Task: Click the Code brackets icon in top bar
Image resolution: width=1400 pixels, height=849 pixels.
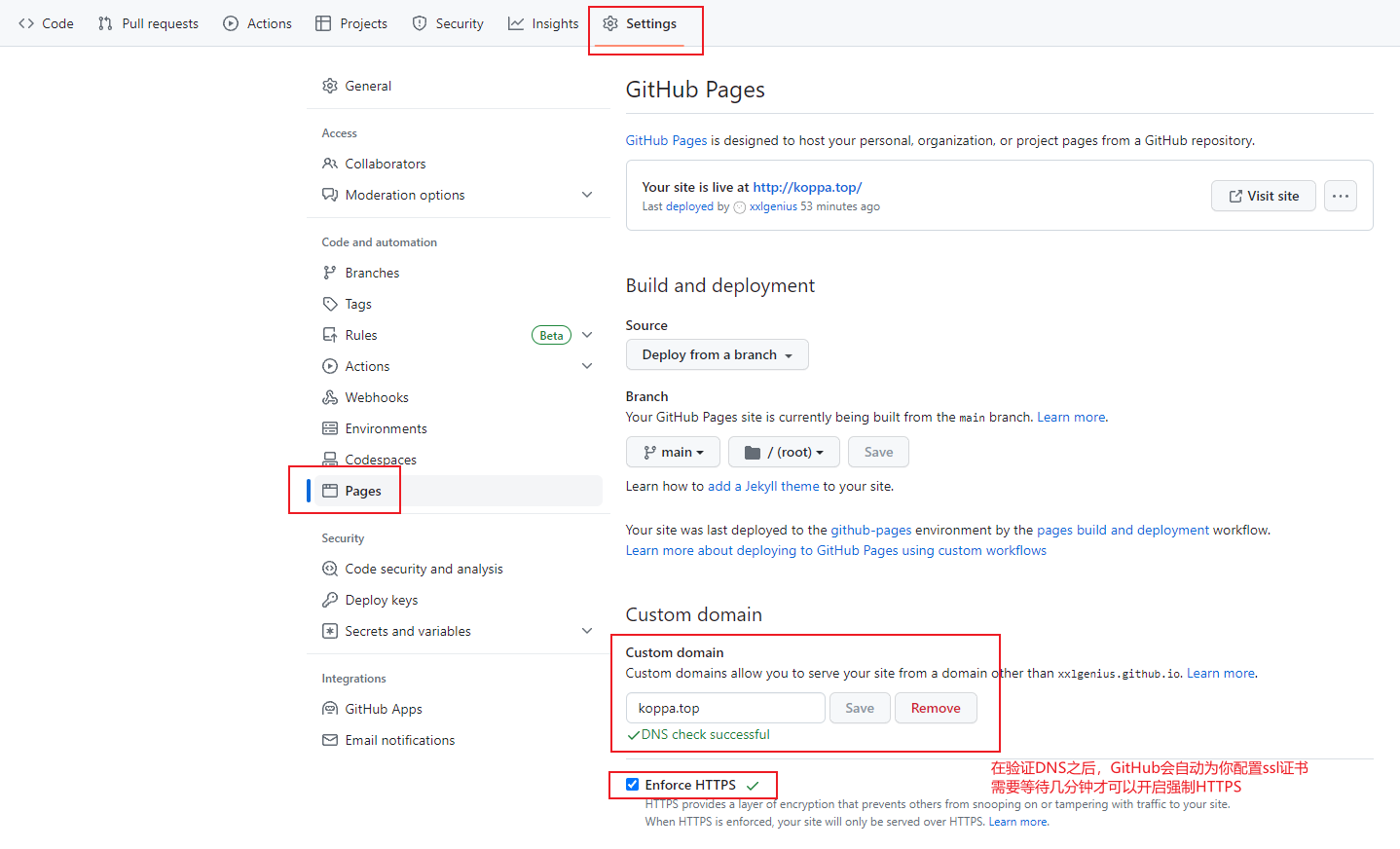Action: [26, 23]
